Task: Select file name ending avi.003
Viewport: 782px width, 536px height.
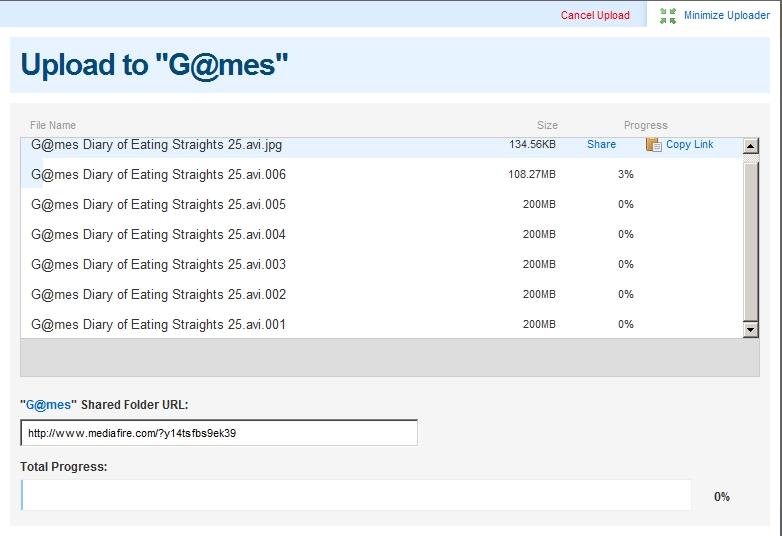Action: [159, 264]
